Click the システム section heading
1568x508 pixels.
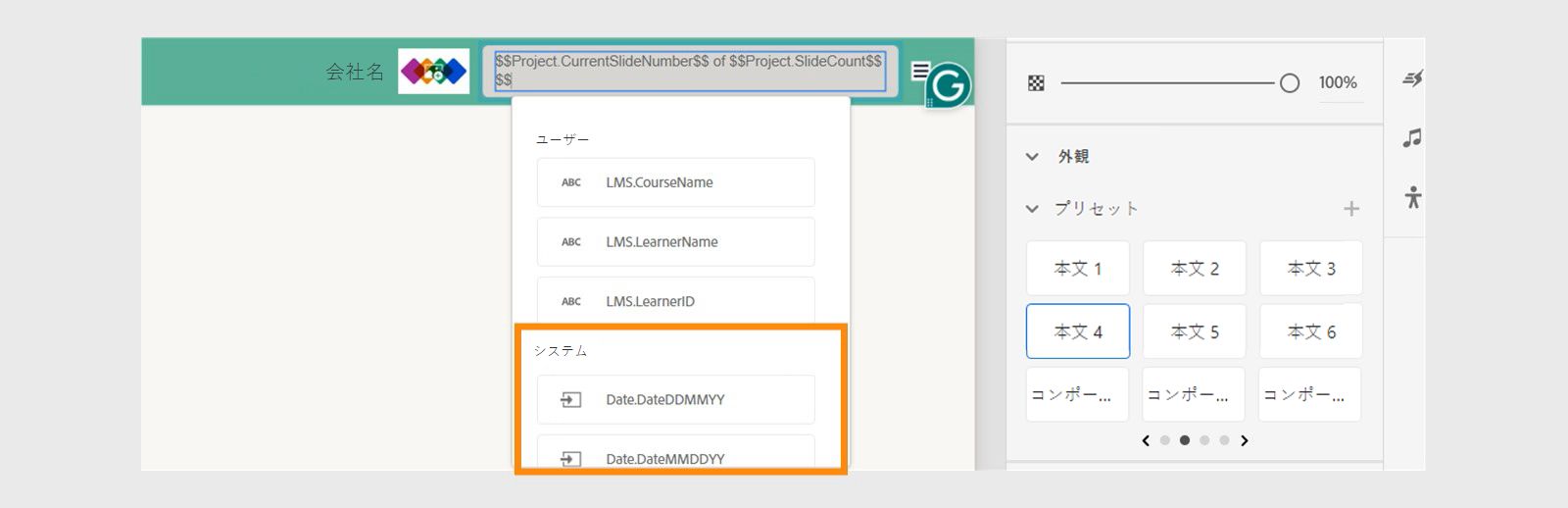pos(561,351)
